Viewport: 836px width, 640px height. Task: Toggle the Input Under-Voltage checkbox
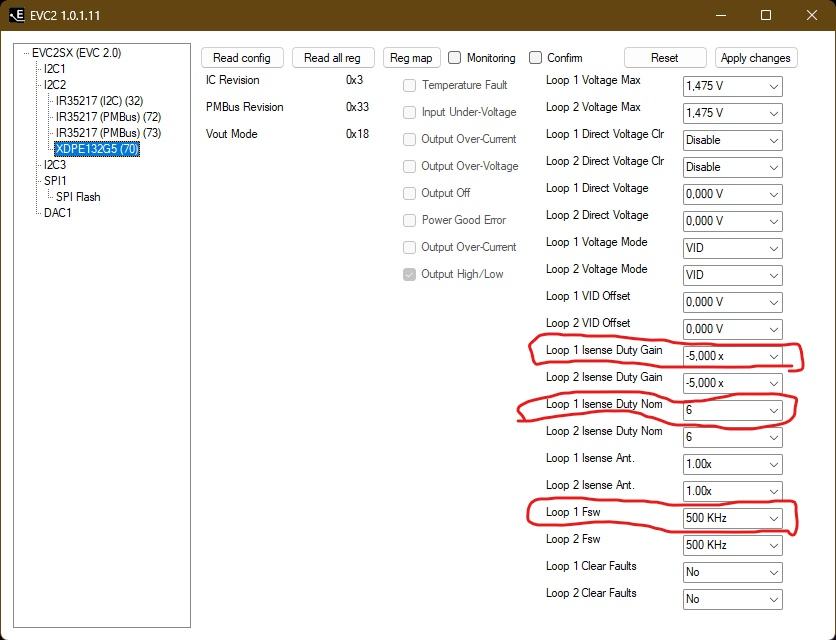[x=409, y=112]
